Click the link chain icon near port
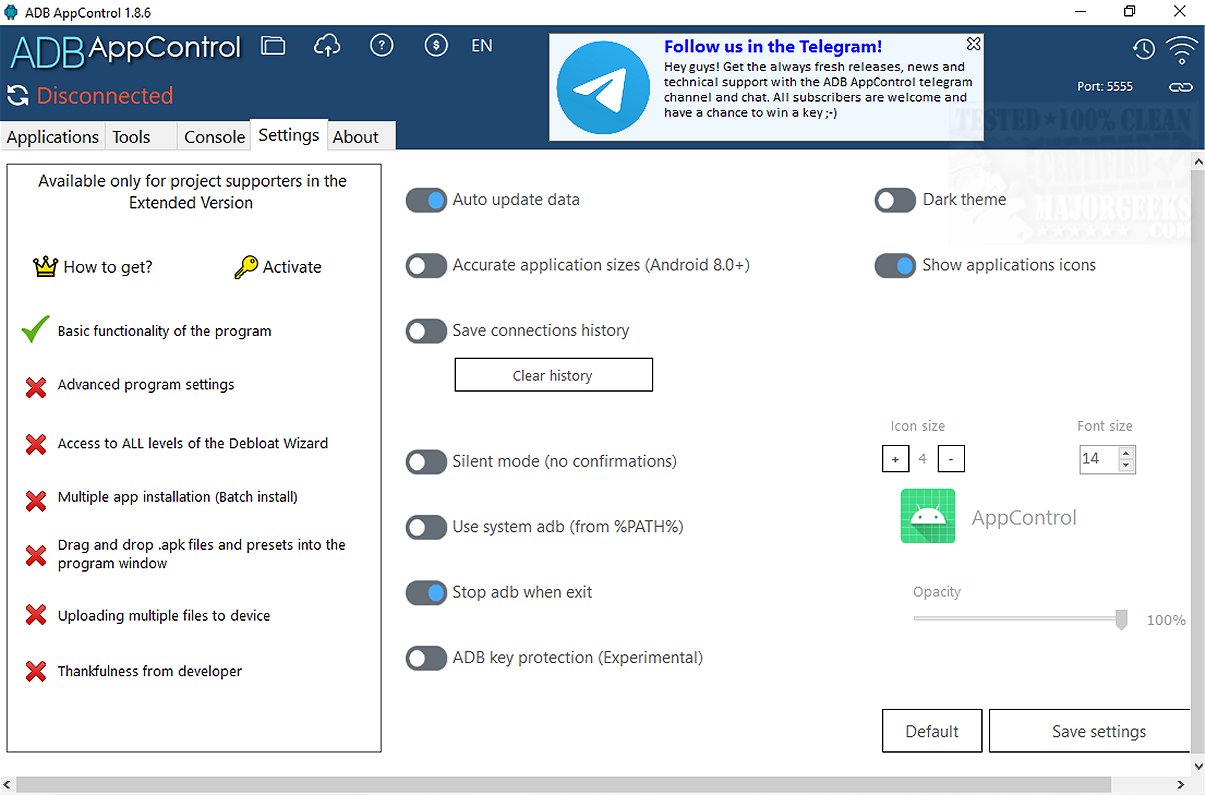This screenshot has width=1205, height=795. coord(1181,87)
